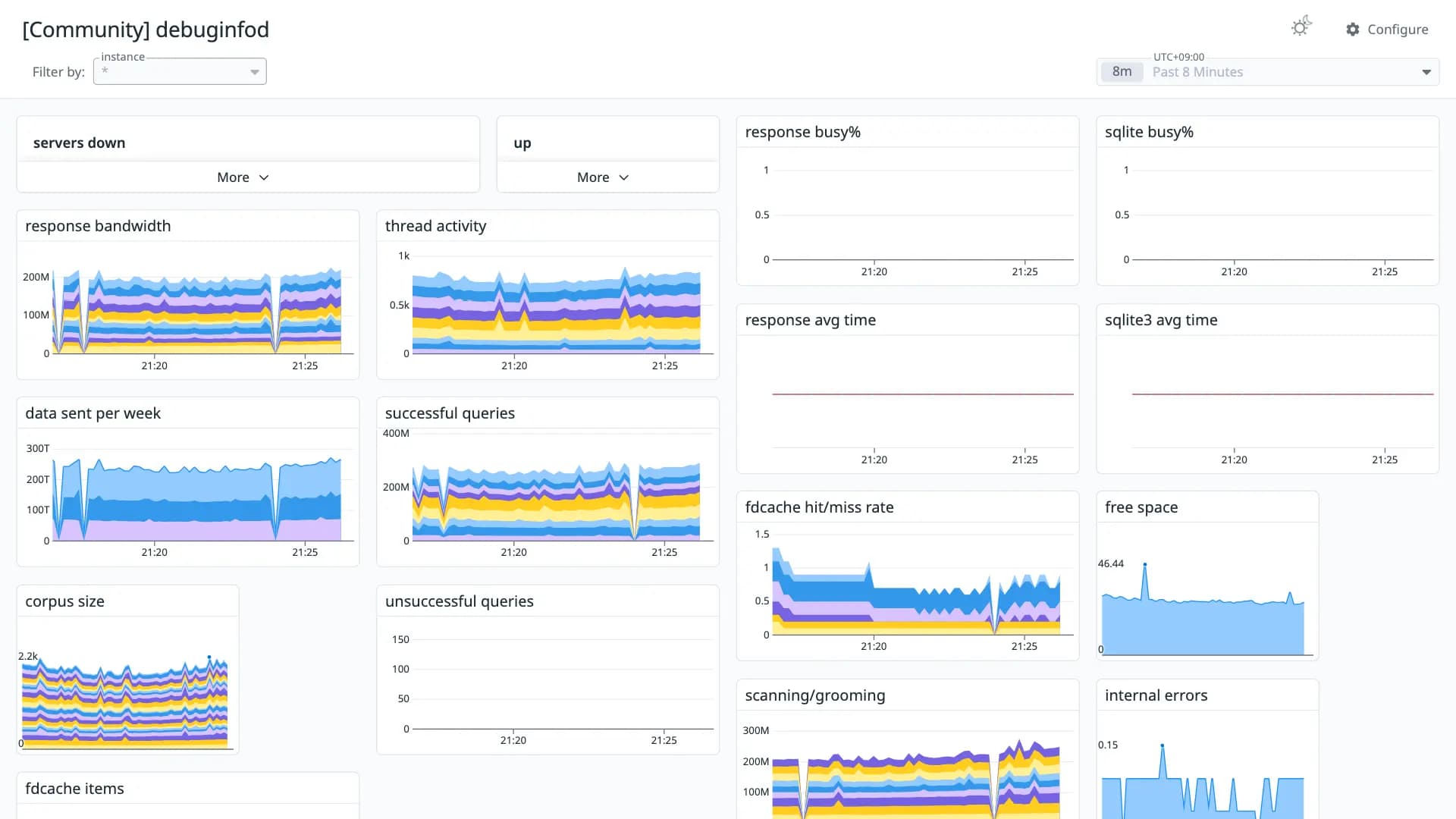
Task: Toggle the light/dark theme icon
Action: 1301,27
